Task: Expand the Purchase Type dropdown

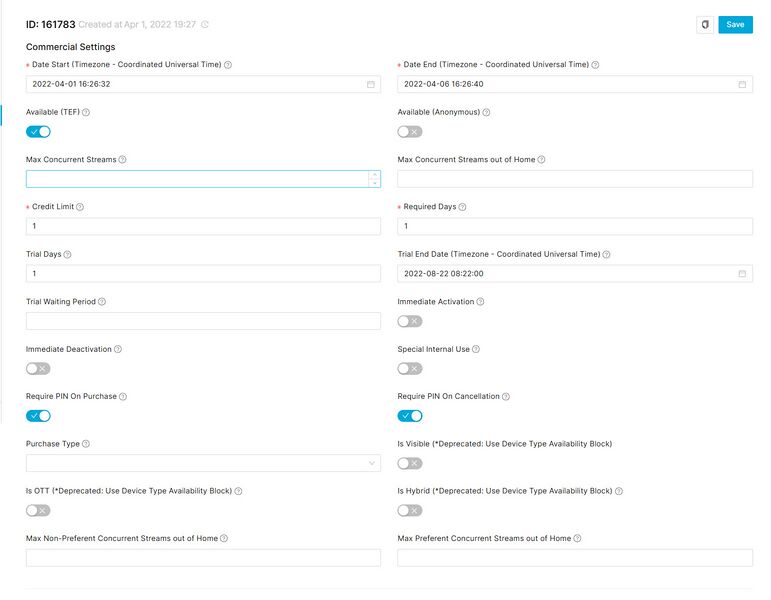Action: 203,463
